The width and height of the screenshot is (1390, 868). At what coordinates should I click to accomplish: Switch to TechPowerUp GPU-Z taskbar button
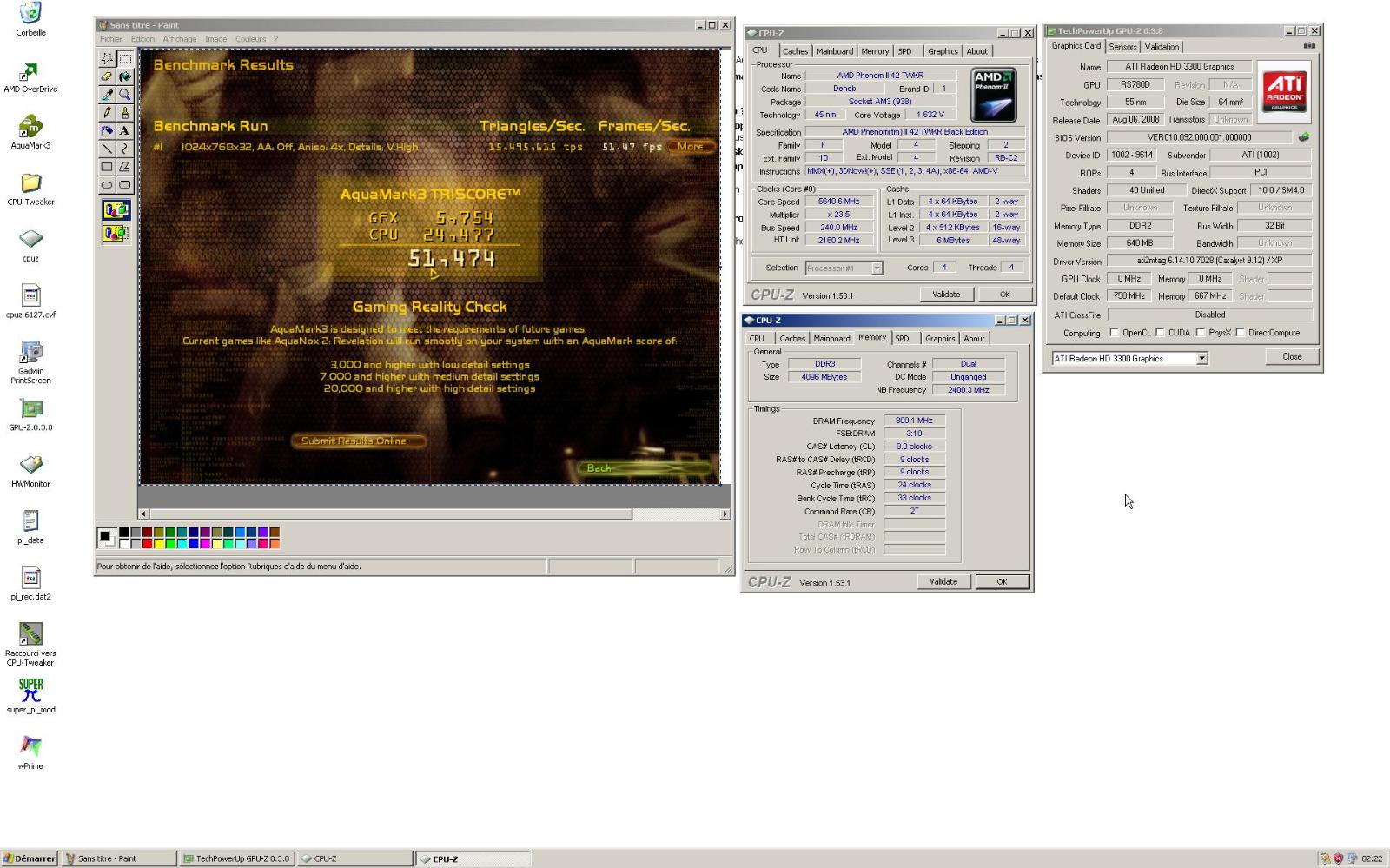[x=236, y=858]
